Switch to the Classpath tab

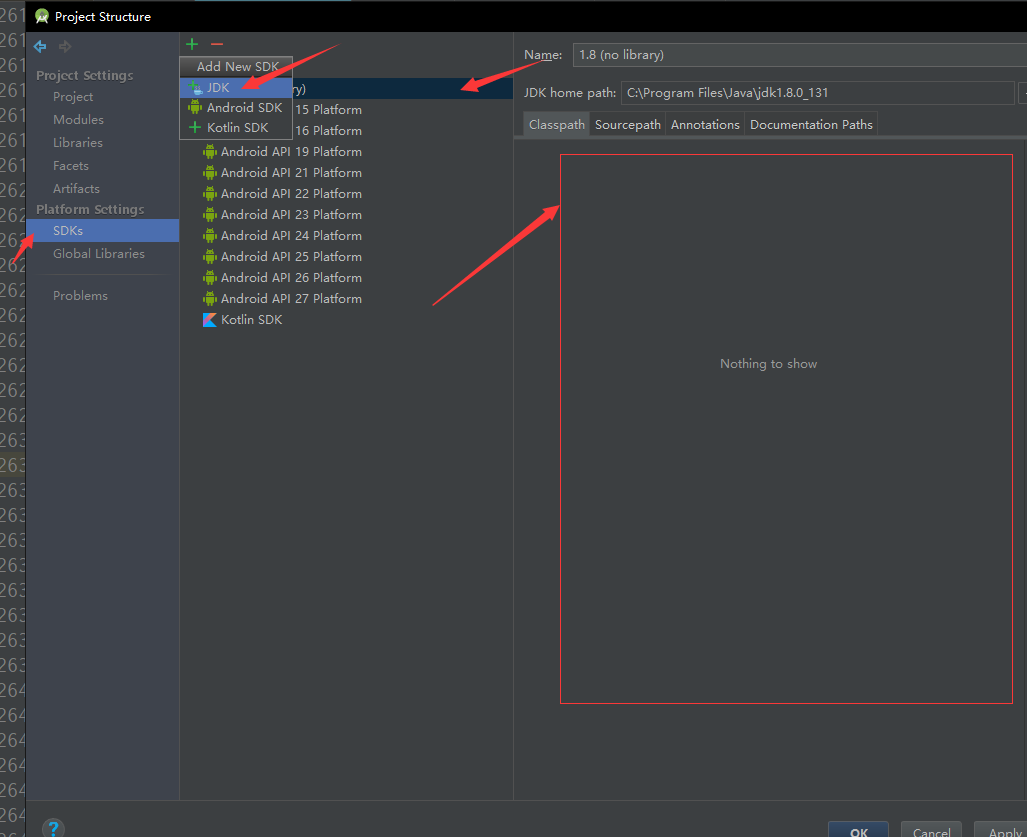pyautogui.click(x=557, y=124)
